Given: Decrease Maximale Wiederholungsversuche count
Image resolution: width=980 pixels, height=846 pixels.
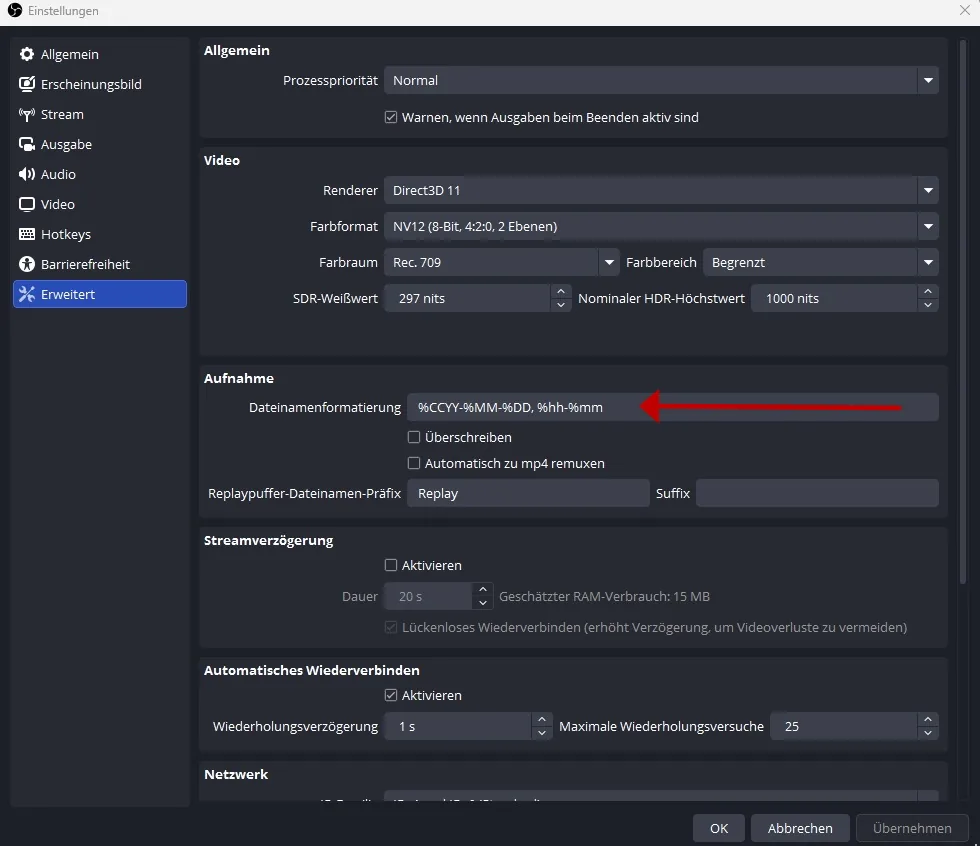Looking at the screenshot, I should pyautogui.click(x=928, y=733).
